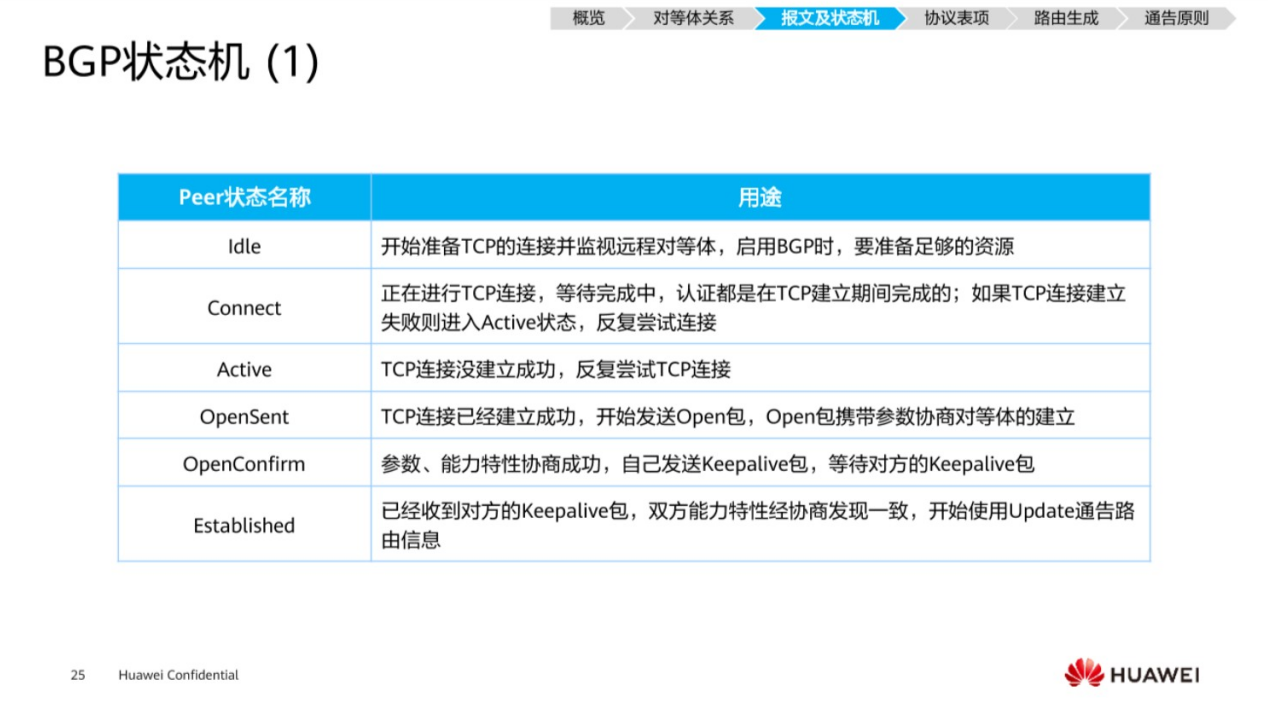Viewport: 1268px width, 708px height.
Task: Select the Peer状态名称 column header
Action: (245, 197)
